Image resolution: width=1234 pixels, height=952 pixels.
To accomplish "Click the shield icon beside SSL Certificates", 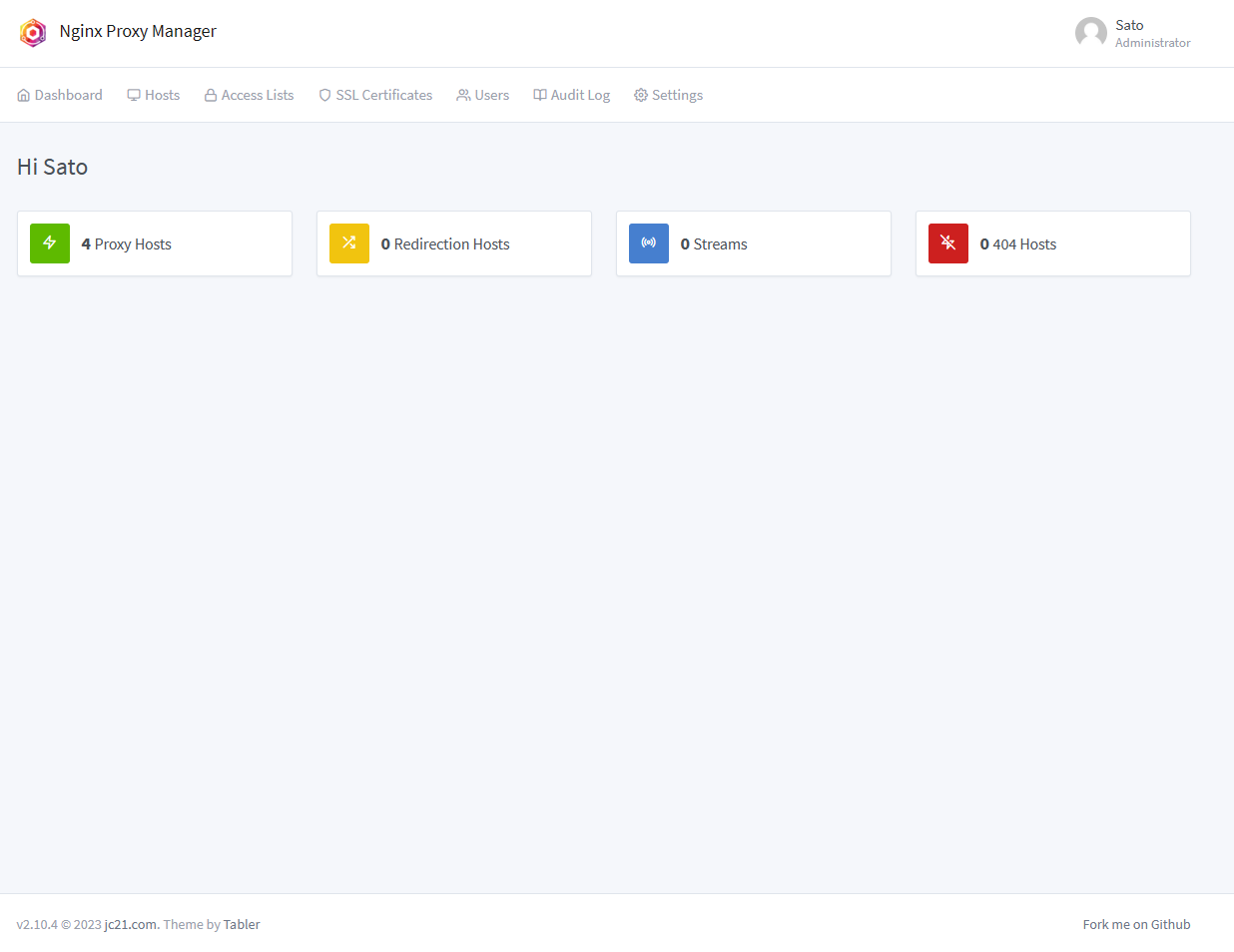I will tap(324, 96).
